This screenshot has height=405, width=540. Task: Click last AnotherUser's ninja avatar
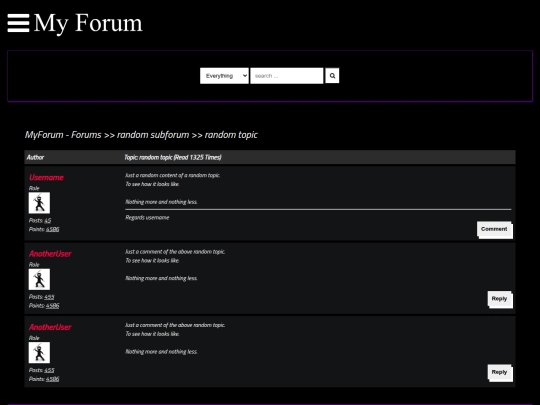point(39,353)
